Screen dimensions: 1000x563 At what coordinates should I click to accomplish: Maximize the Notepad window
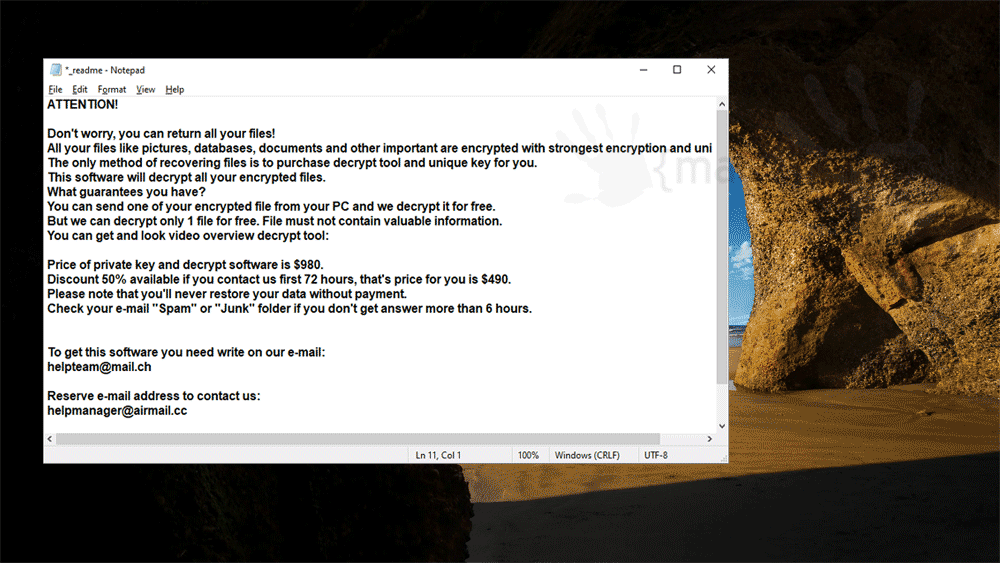677,69
